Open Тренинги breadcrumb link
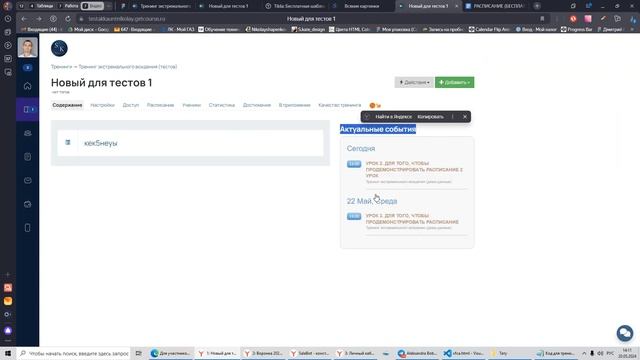640x360 pixels. tap(61, 67)
